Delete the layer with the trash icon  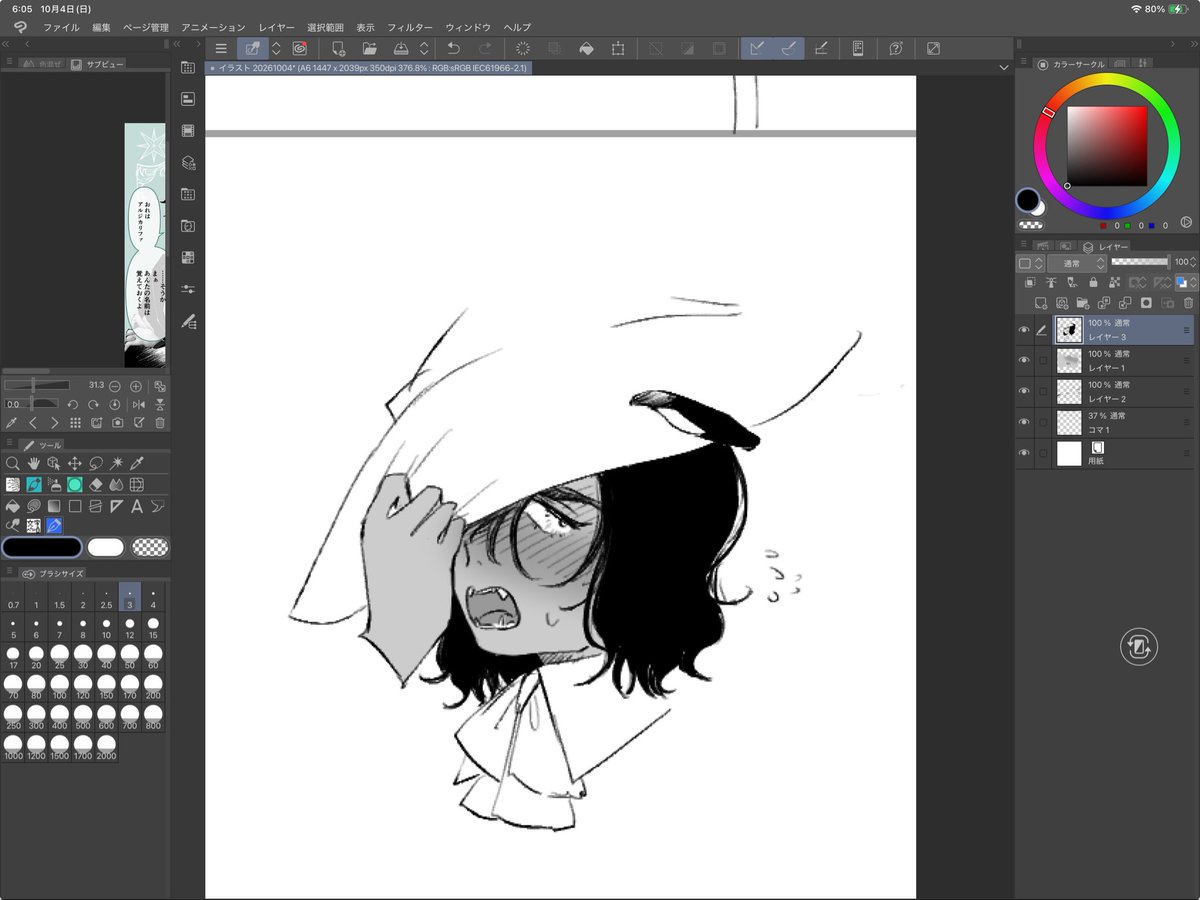click(x=1188, y=302)
